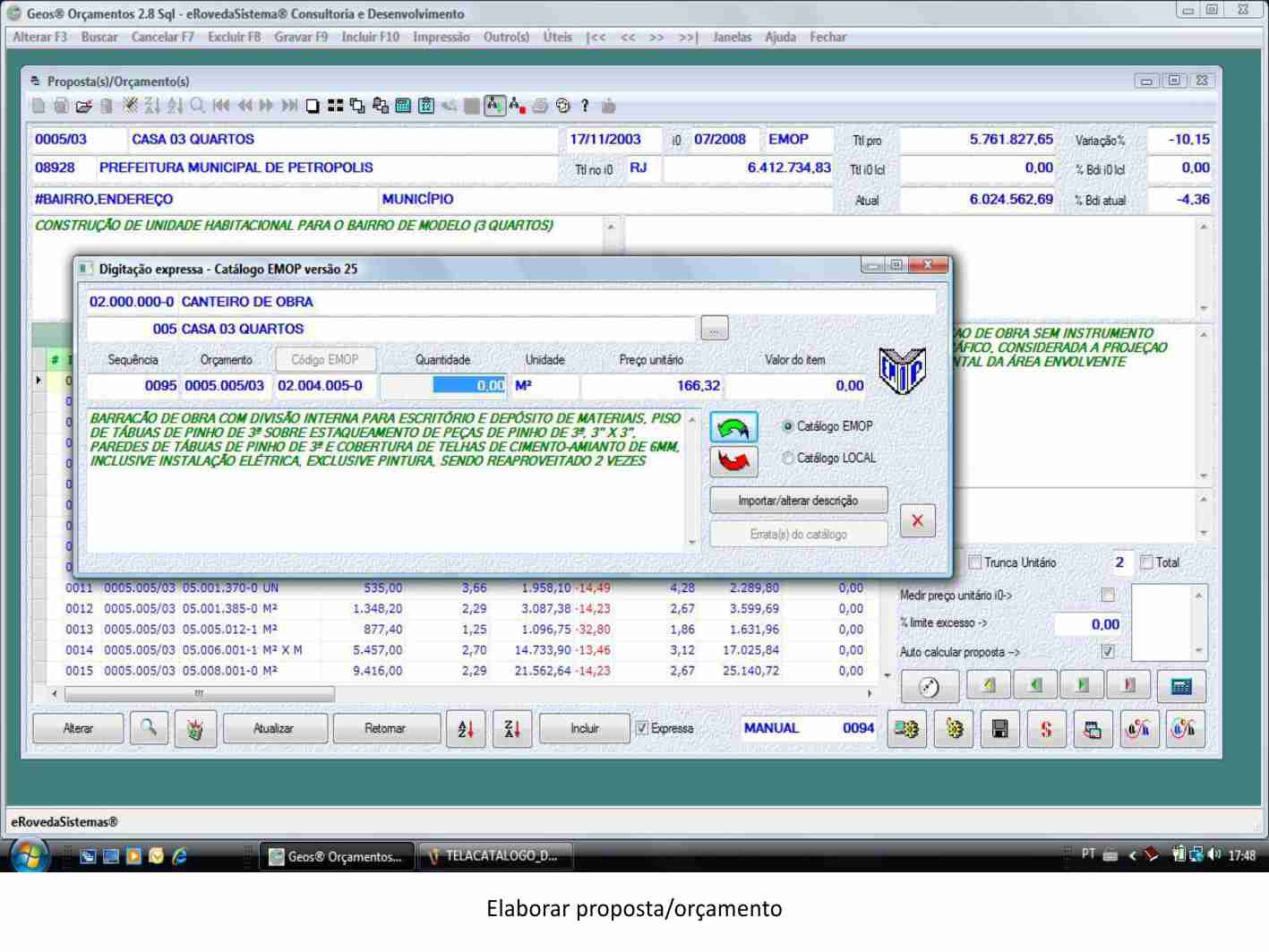The image size is (1269, 952).
Task: Click the teal calculator icon in Proposta toolbar
Action: 403,106
